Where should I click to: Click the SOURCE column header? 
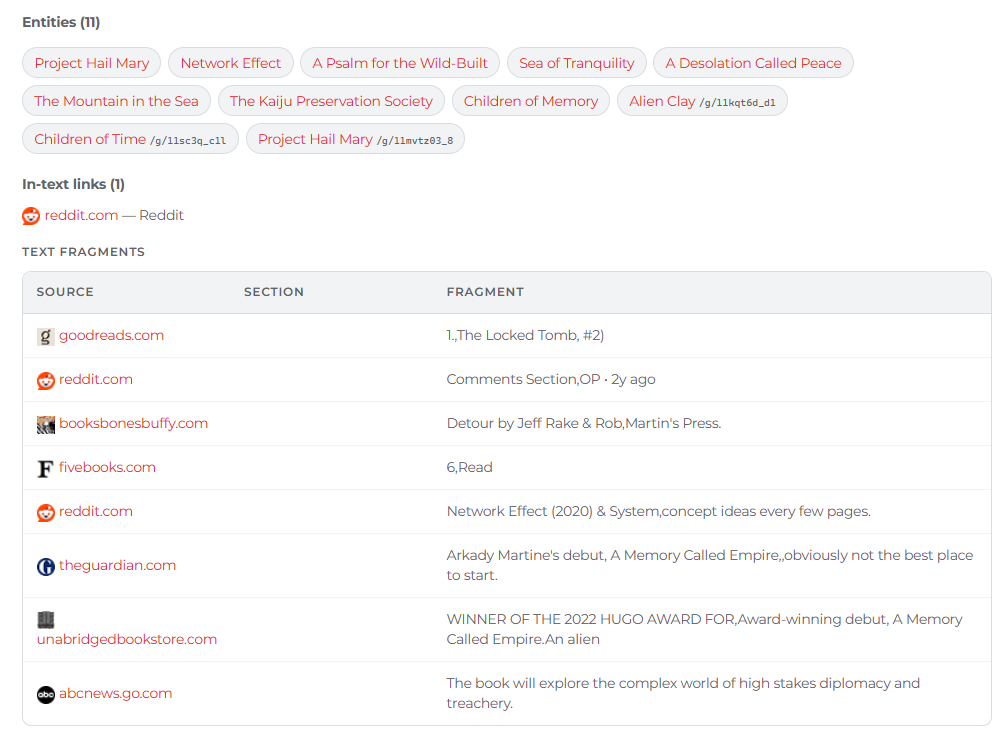tap(64, 292)
